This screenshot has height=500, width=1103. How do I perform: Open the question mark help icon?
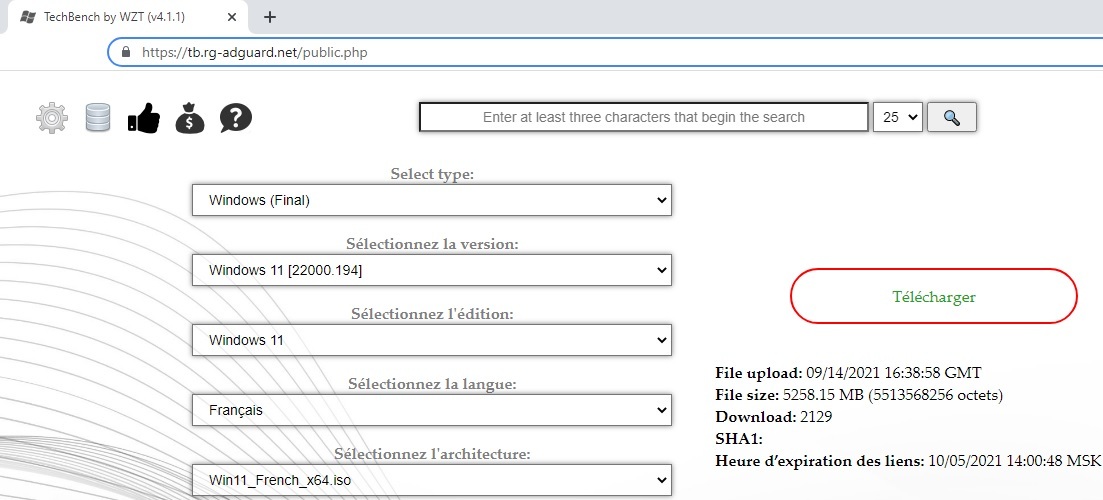[236, 117]
